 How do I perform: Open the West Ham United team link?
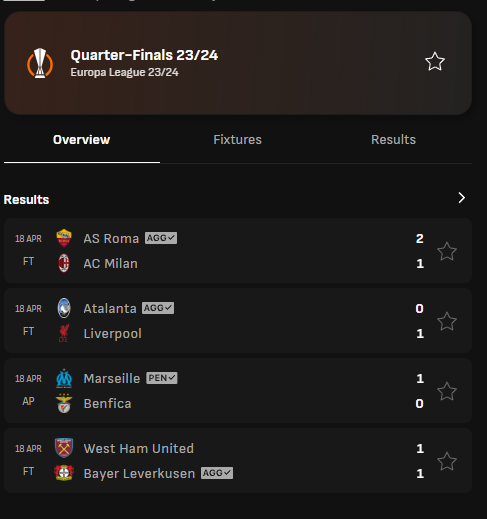point(139,449)
